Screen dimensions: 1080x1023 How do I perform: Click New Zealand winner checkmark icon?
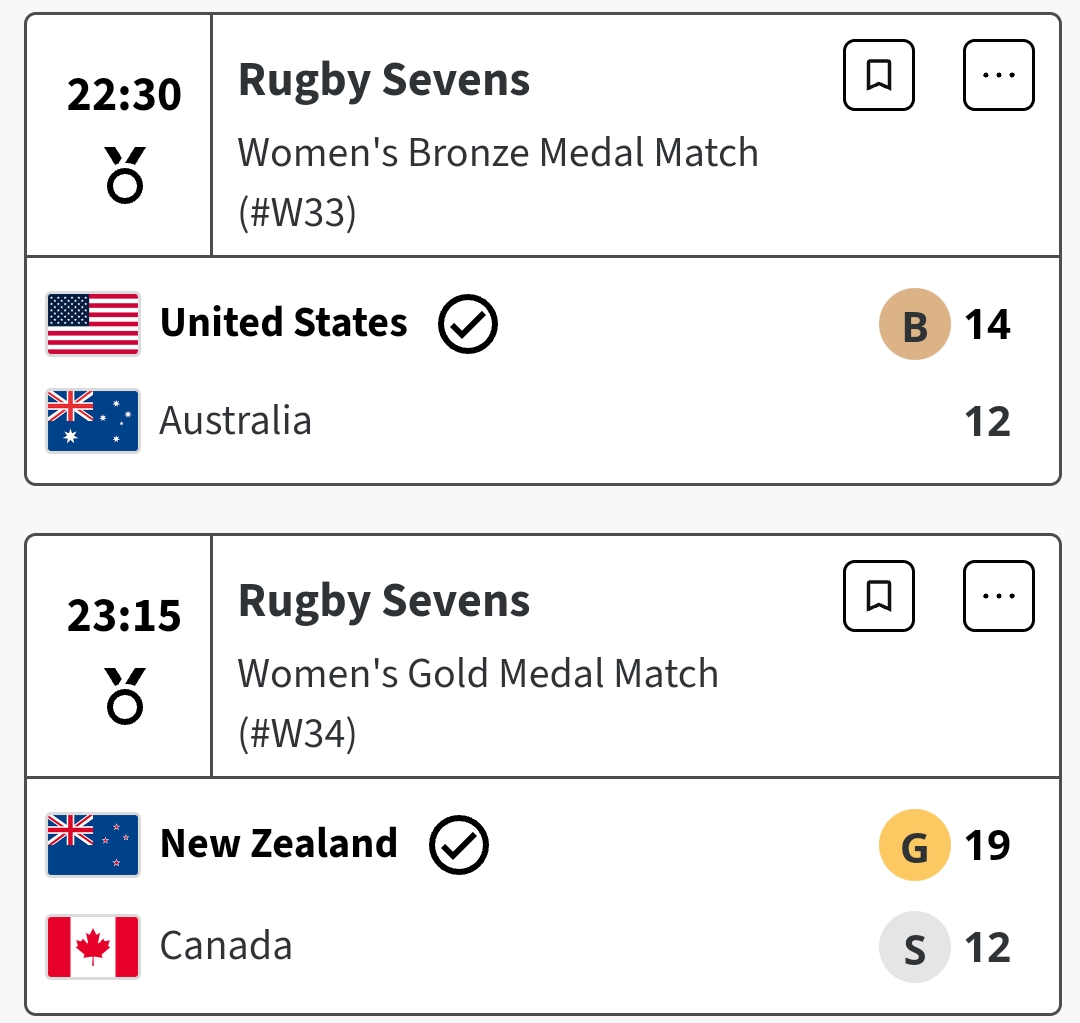pos(459,845)
